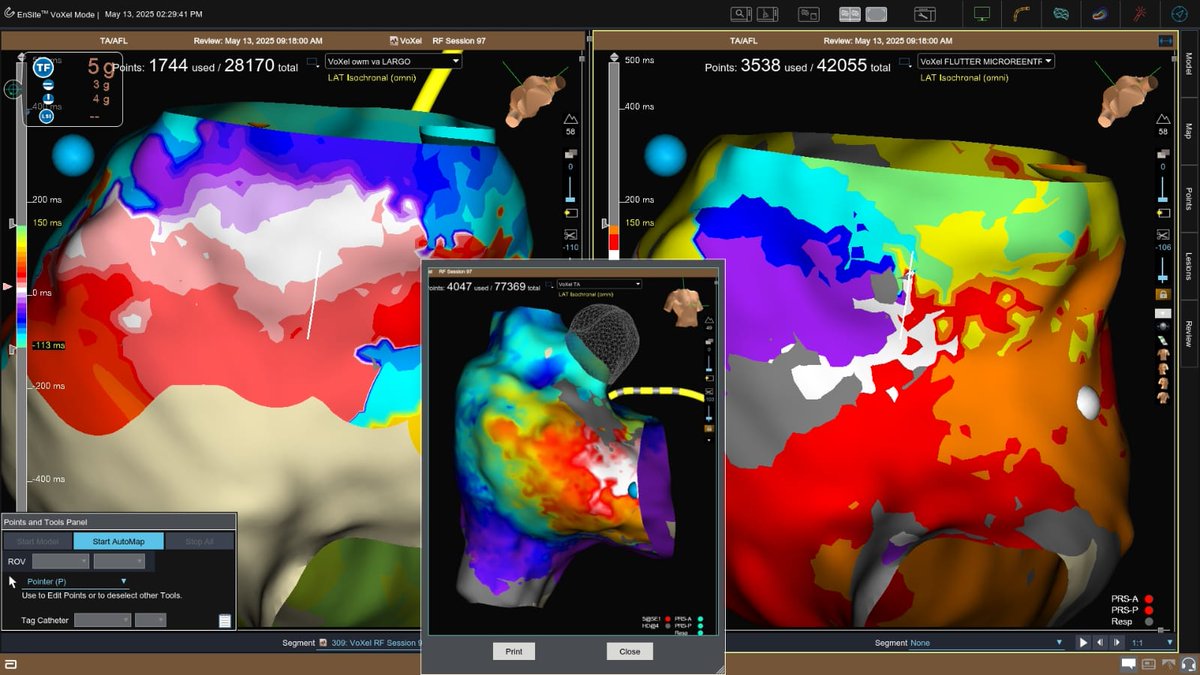Open the notes list icon in Points and Tools Panel
The width and height of the screenshot is (1200, 675).
[225, 621]
